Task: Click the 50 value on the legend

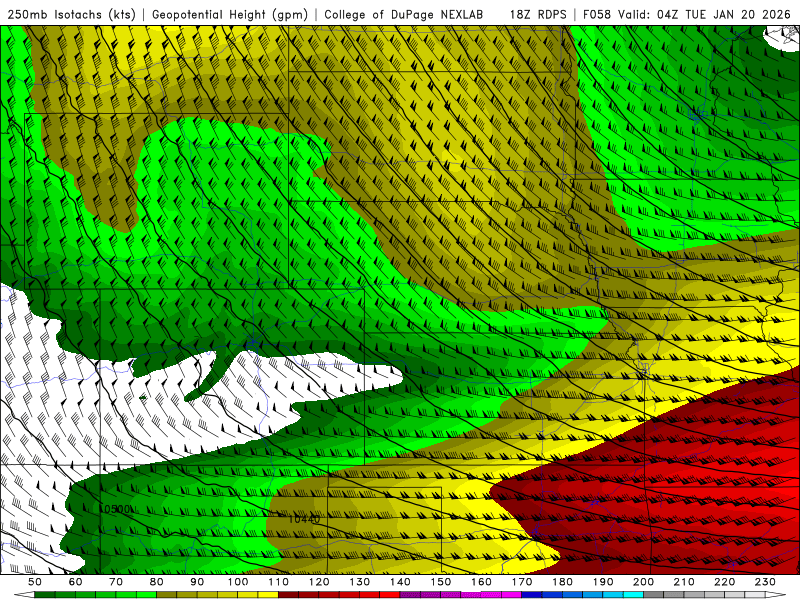Action: click(35, 582)
